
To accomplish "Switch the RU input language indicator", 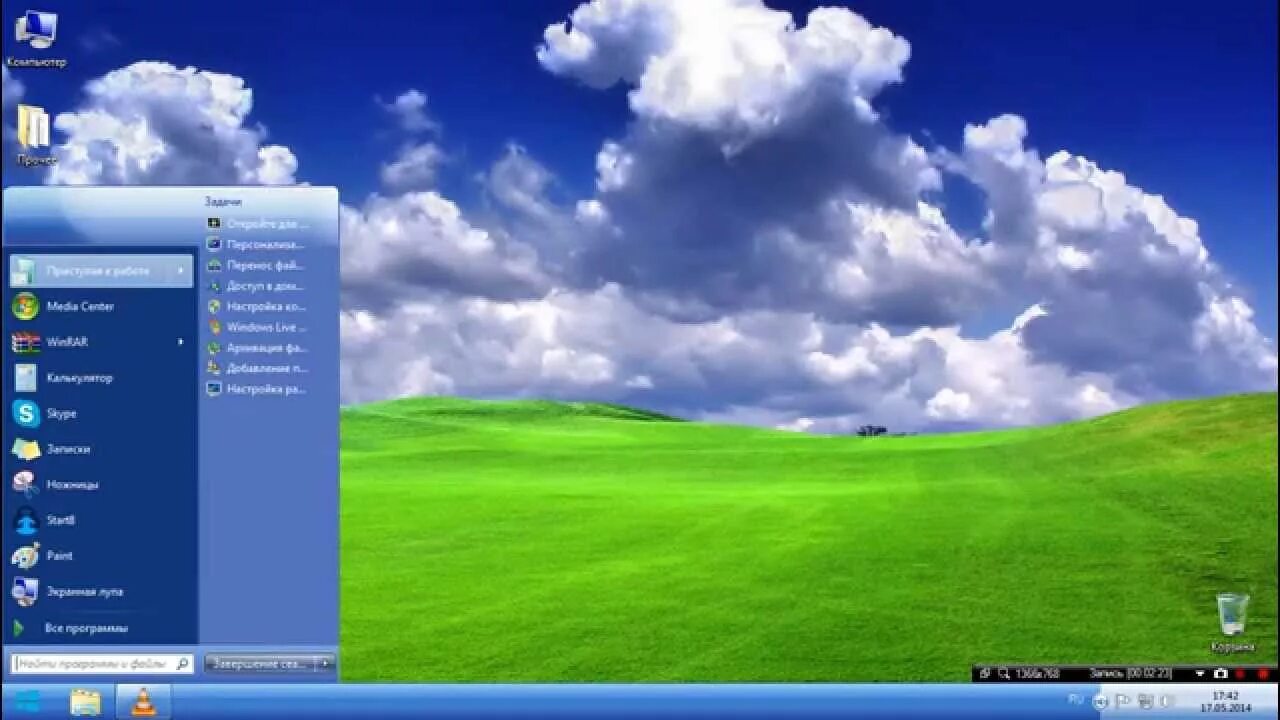I will (1076, 699).
